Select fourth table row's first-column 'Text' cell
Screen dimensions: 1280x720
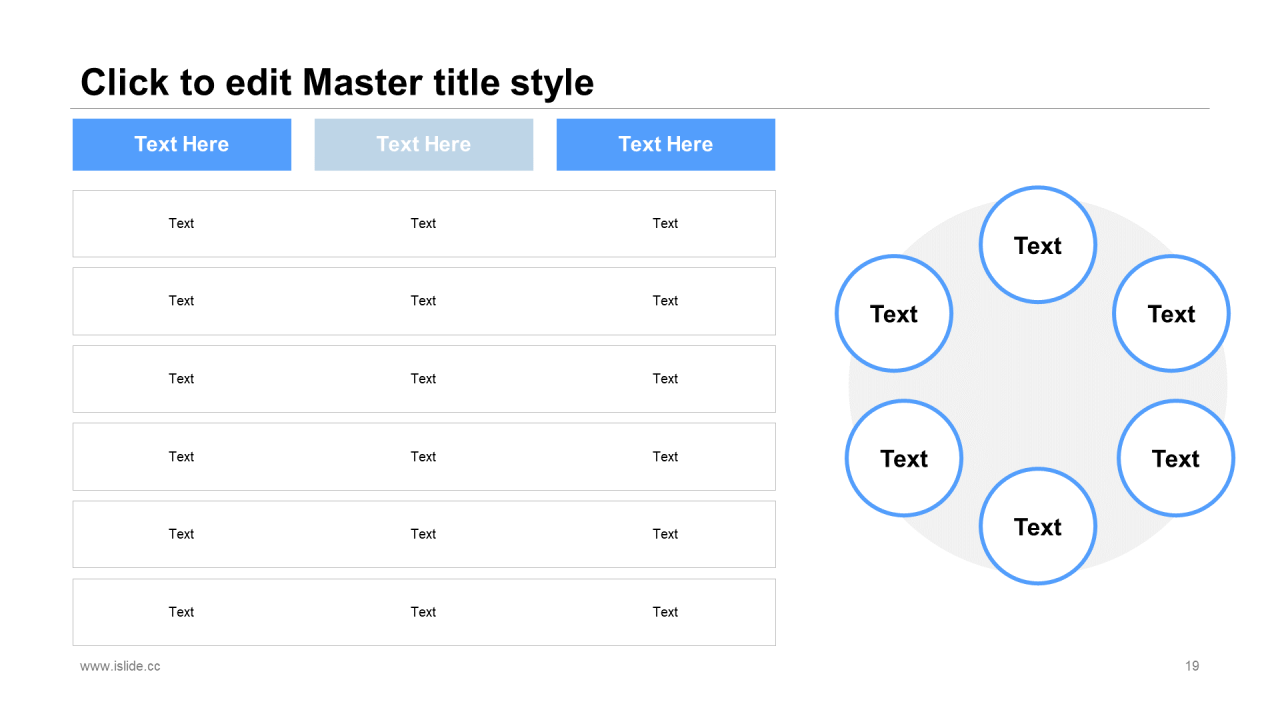point(181,456)
